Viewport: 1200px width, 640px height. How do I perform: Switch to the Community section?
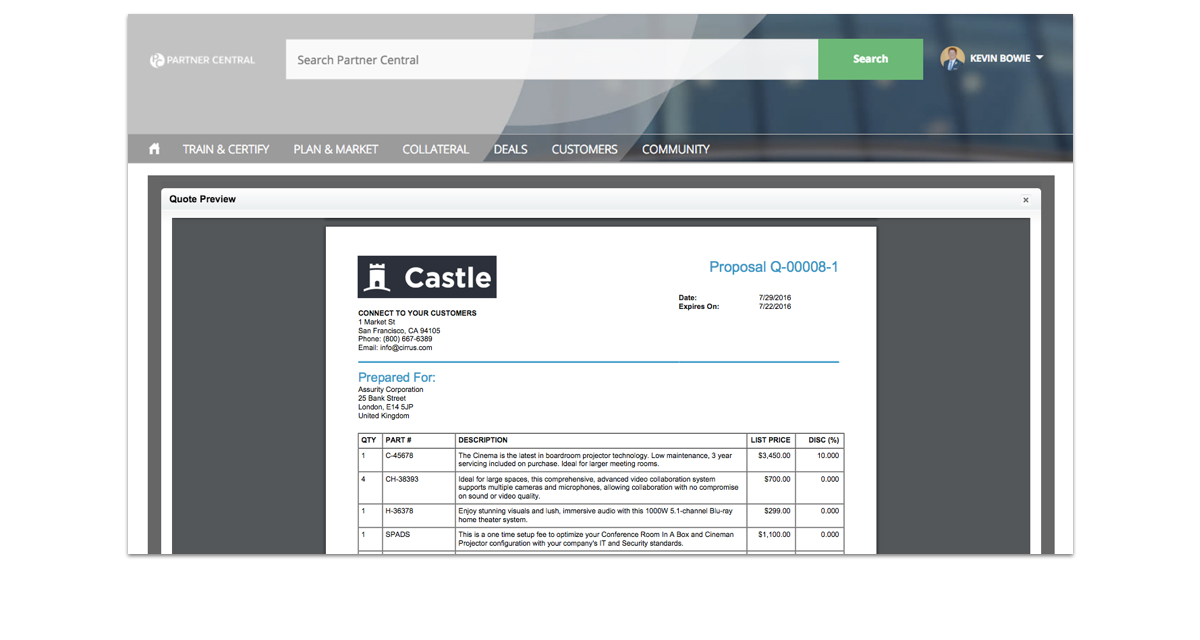coord(675,149)
